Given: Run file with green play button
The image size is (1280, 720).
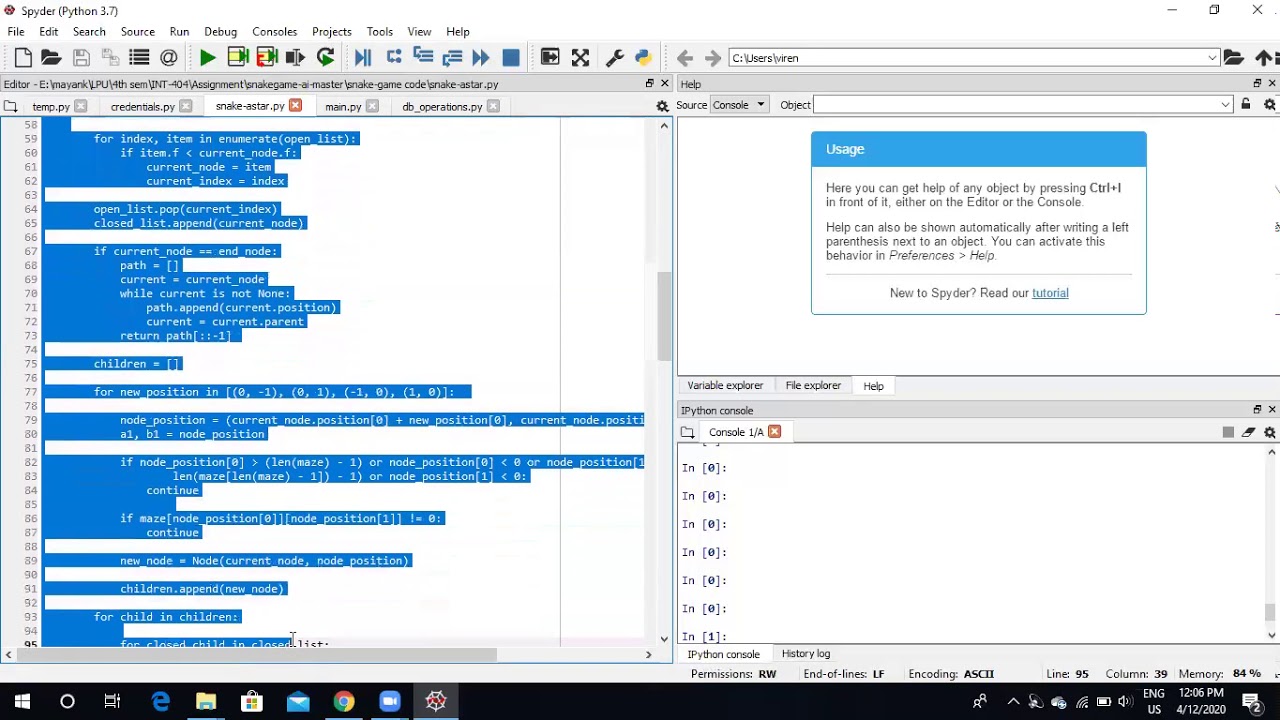Looking at the screenshot, I should (207, 58).
